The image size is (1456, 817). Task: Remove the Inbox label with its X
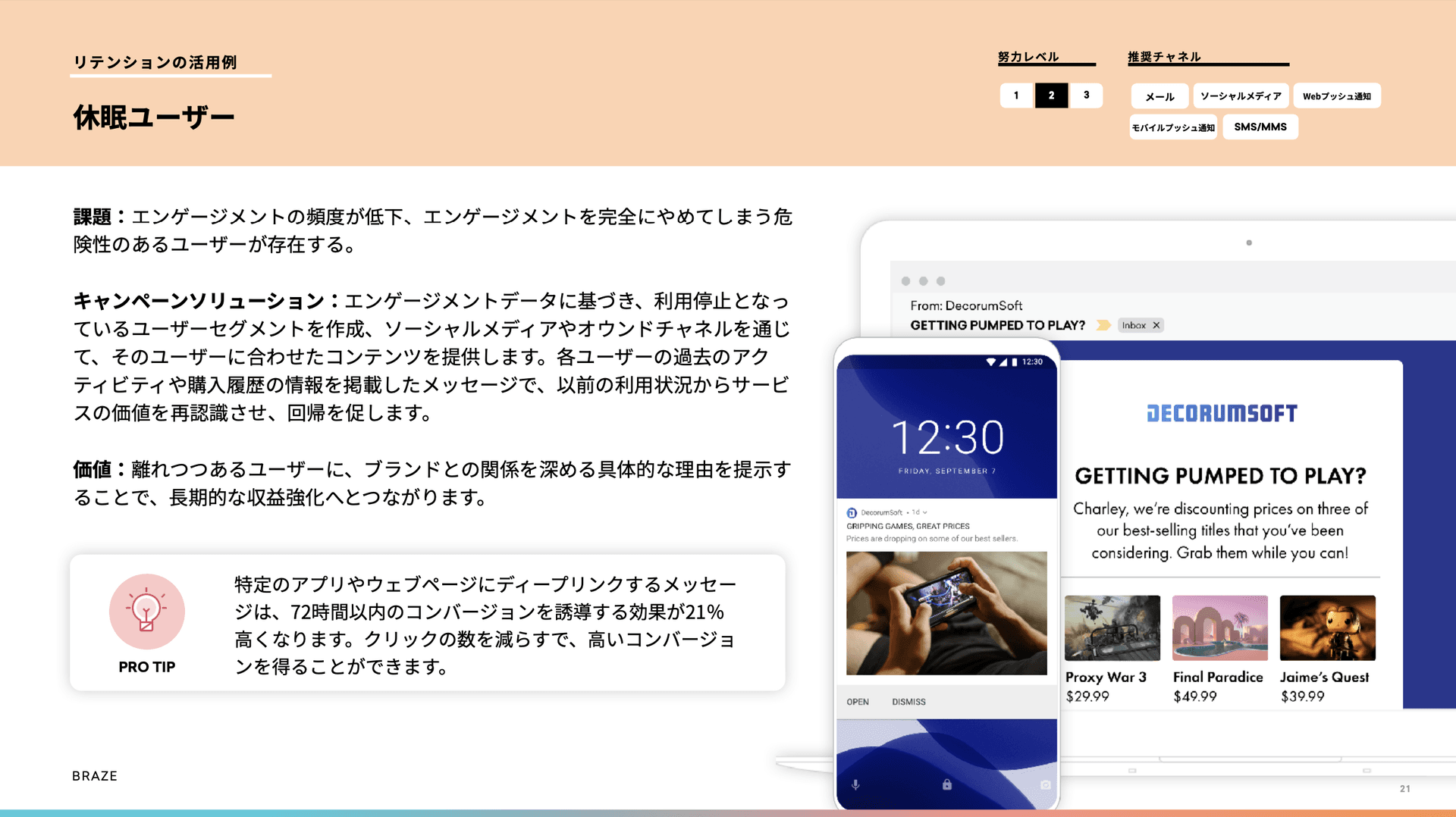[1156, 325]
